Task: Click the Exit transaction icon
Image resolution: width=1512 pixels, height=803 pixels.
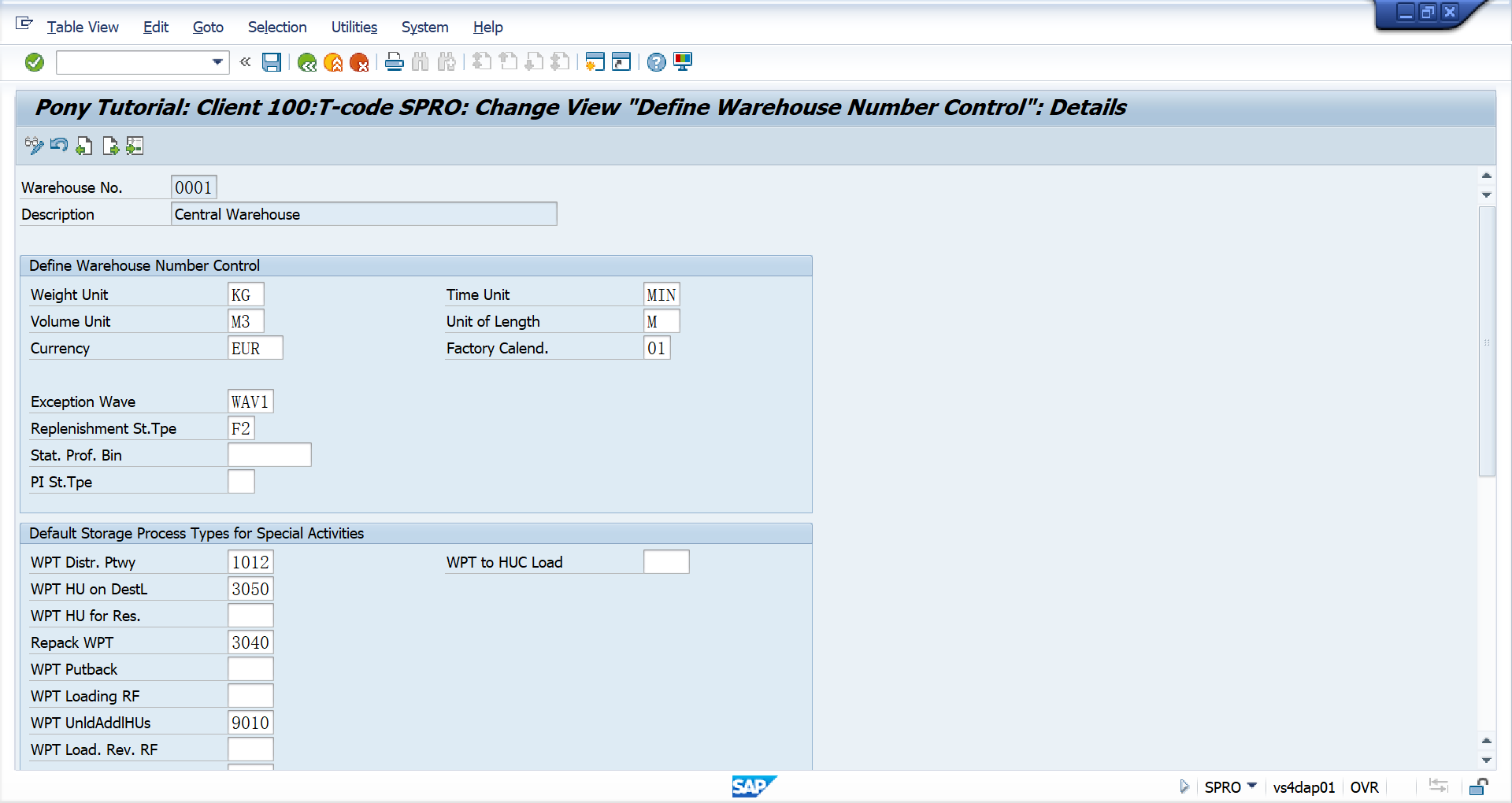Action: [x=333, y=62]
